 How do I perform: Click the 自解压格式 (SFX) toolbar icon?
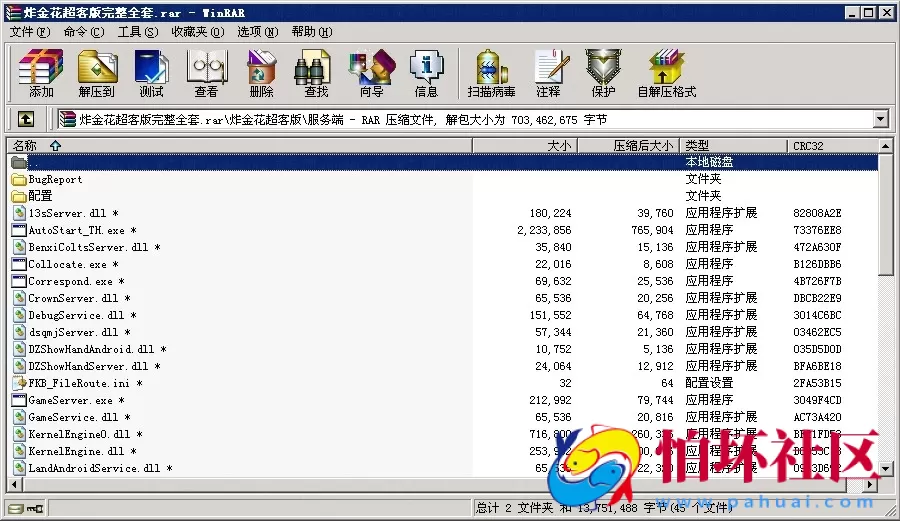coord(666,73)
